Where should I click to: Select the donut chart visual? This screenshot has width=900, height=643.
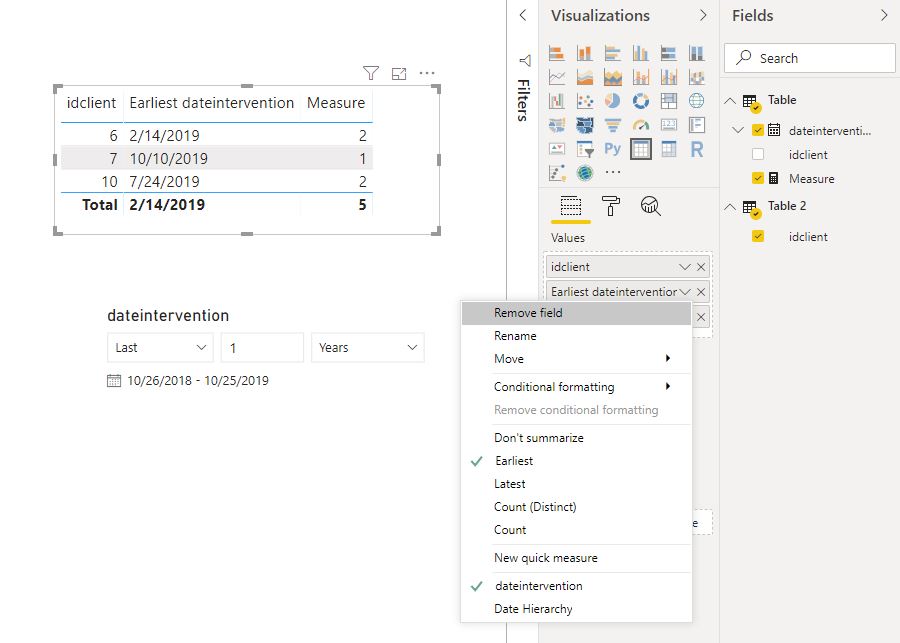641,101
